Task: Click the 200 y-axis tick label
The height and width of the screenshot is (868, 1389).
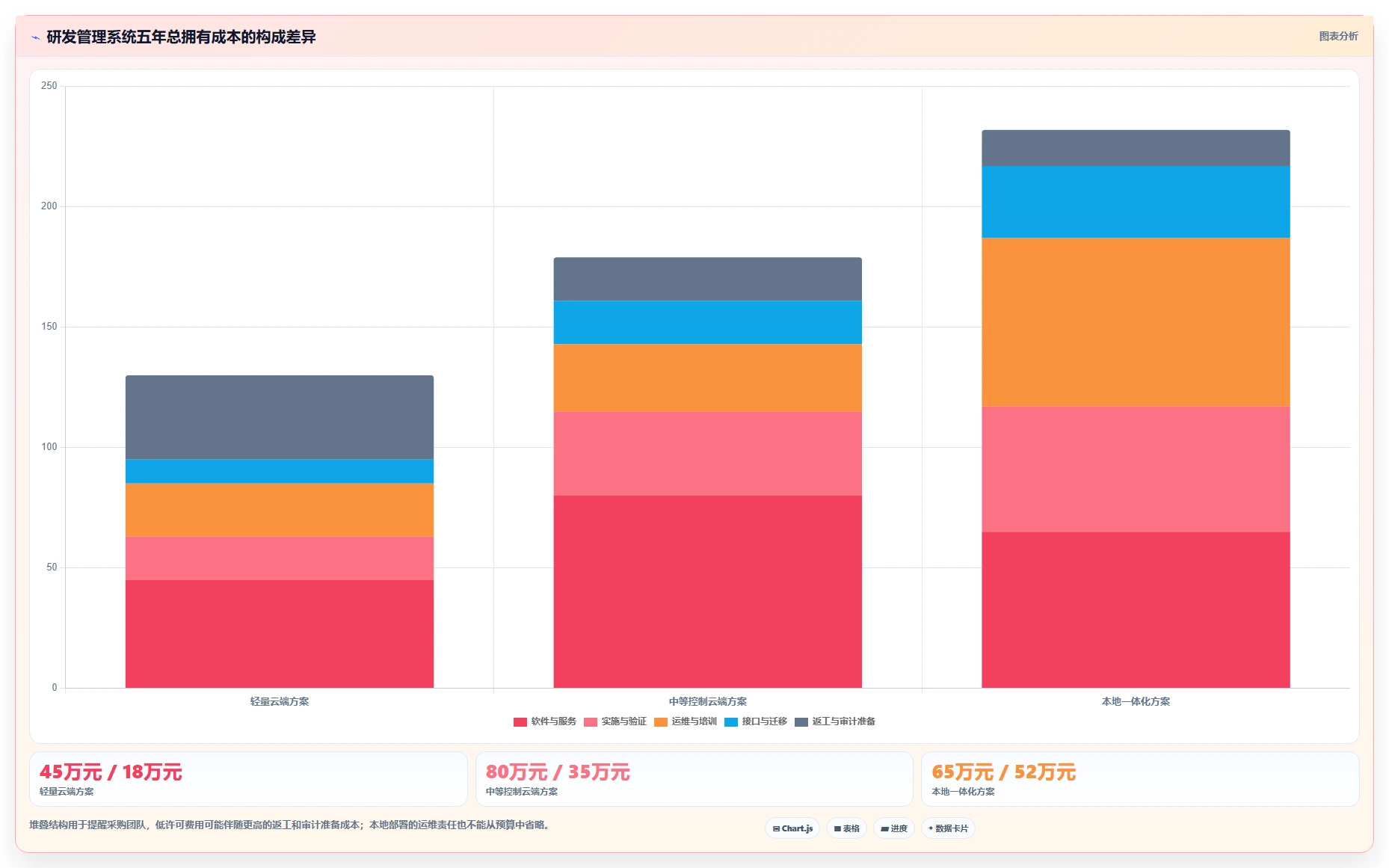Action: pos(49,206)
